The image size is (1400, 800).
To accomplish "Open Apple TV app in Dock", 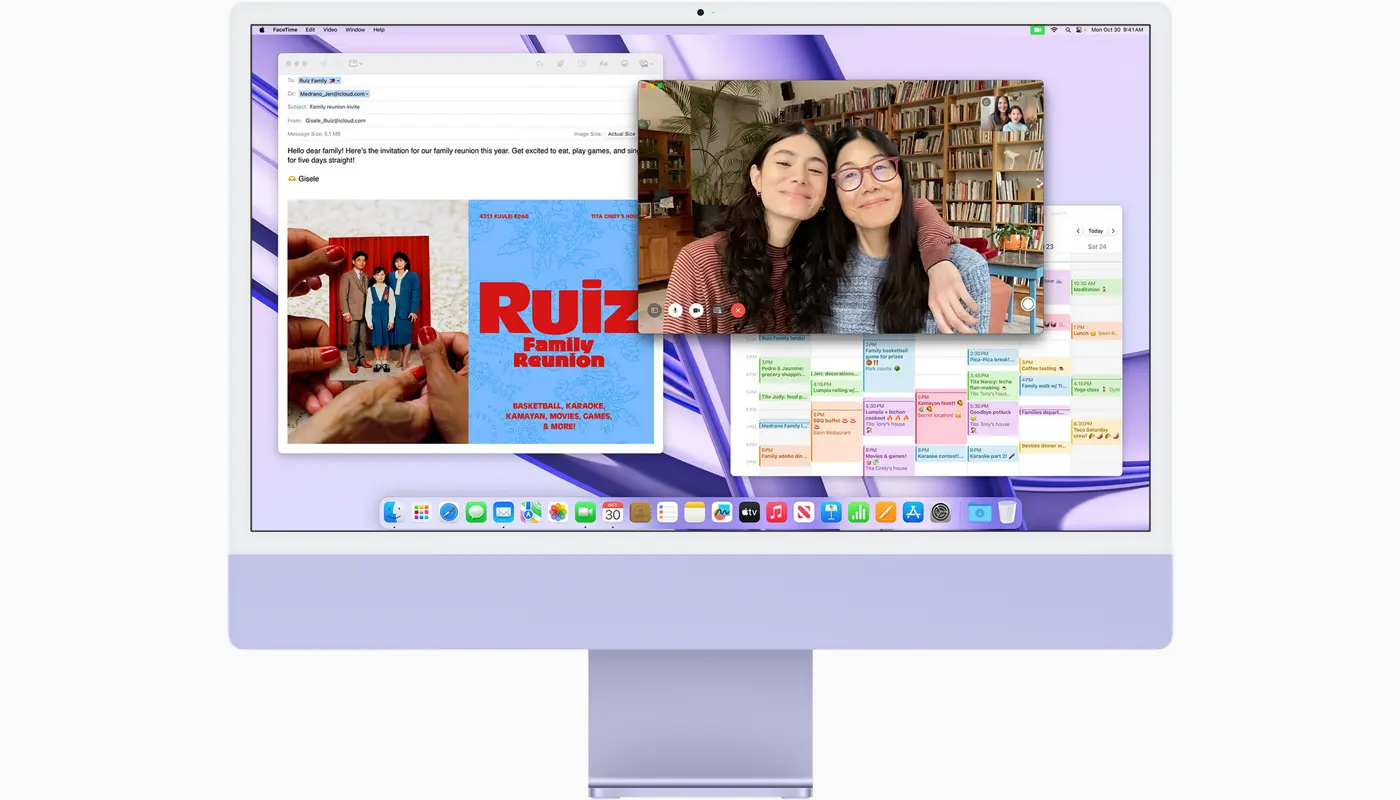I will pos(749,512).
